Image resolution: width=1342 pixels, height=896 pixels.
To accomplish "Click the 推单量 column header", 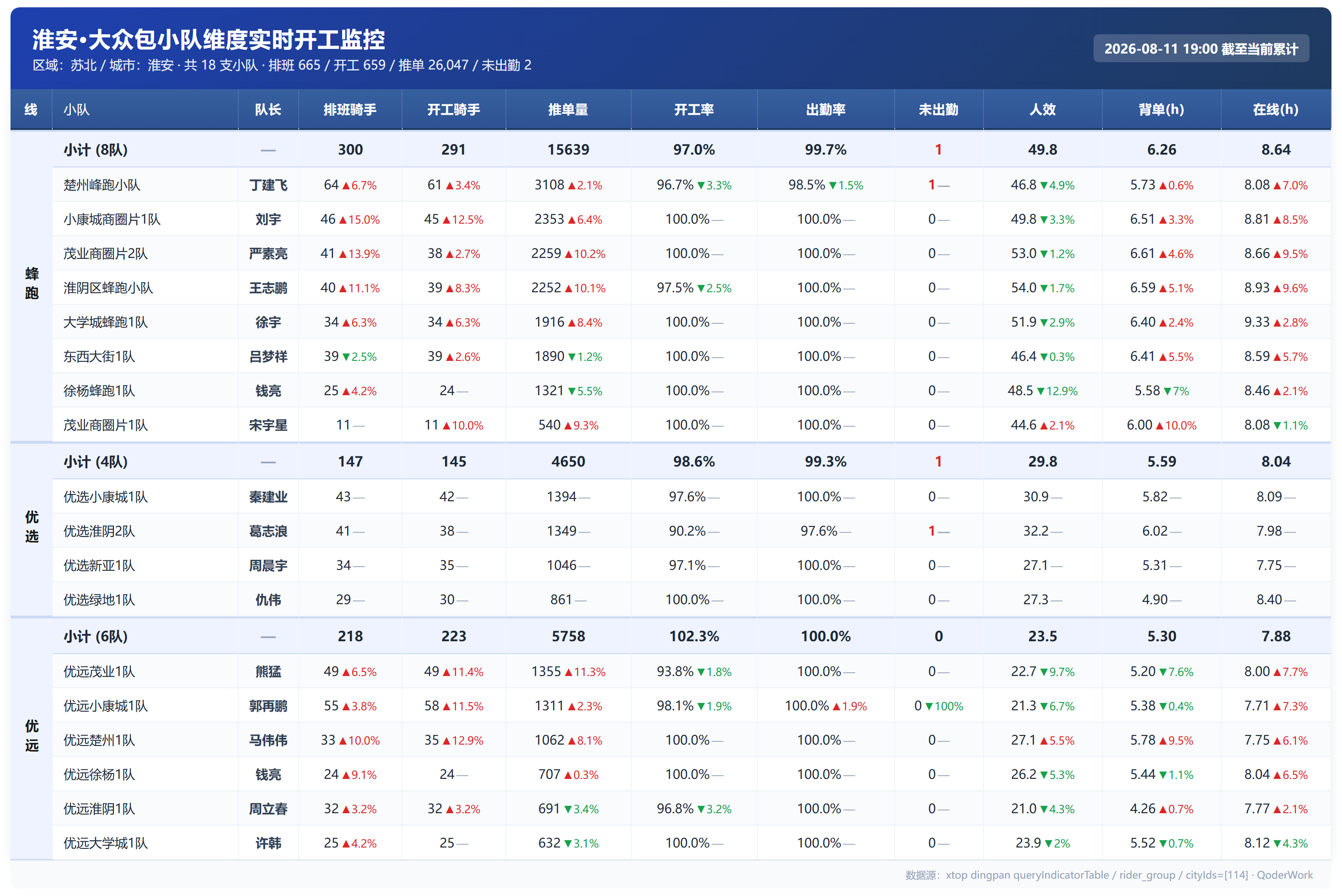I will (x=568, y=109).
